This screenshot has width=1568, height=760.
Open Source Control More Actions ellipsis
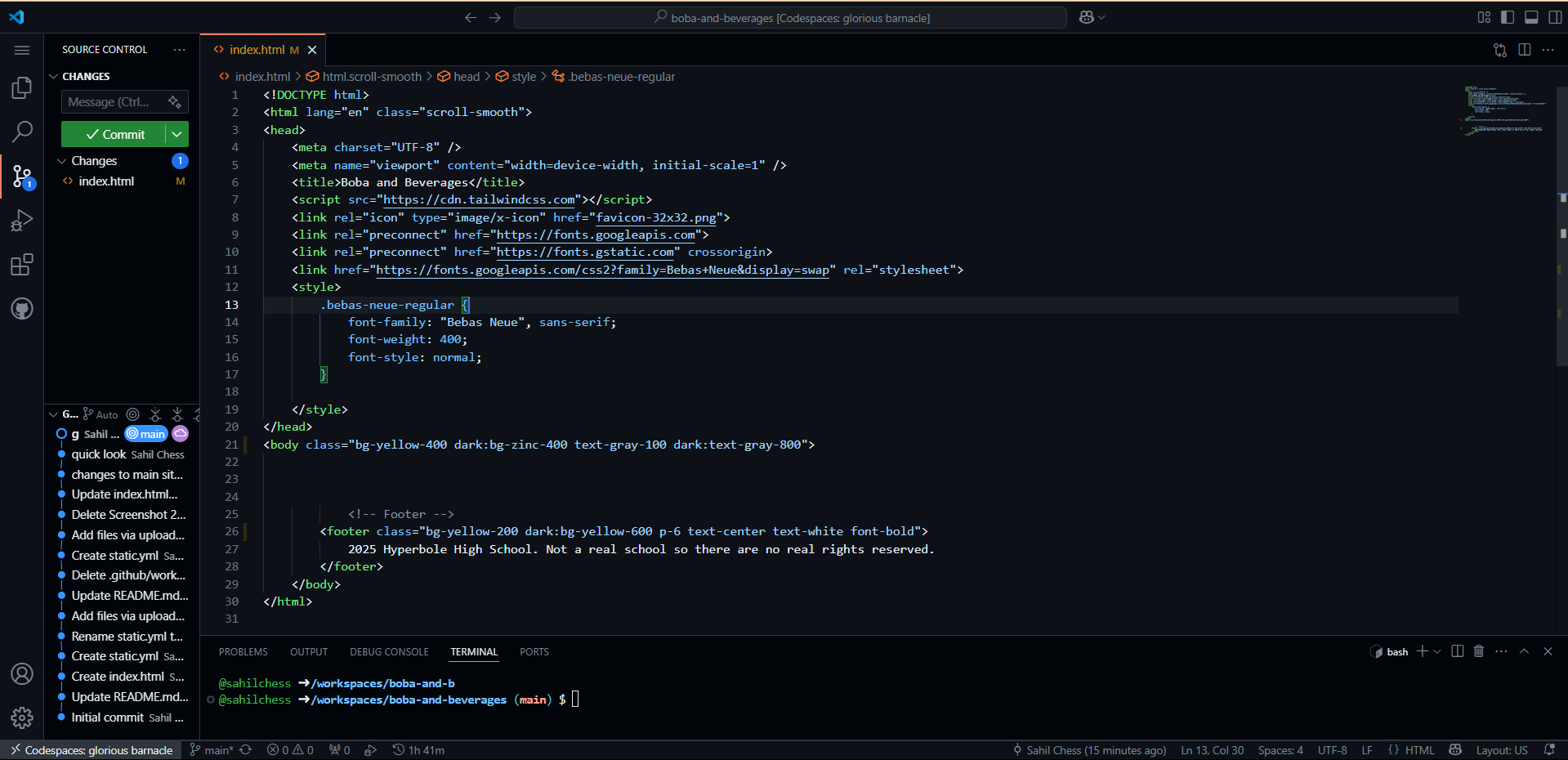[179, 50]
